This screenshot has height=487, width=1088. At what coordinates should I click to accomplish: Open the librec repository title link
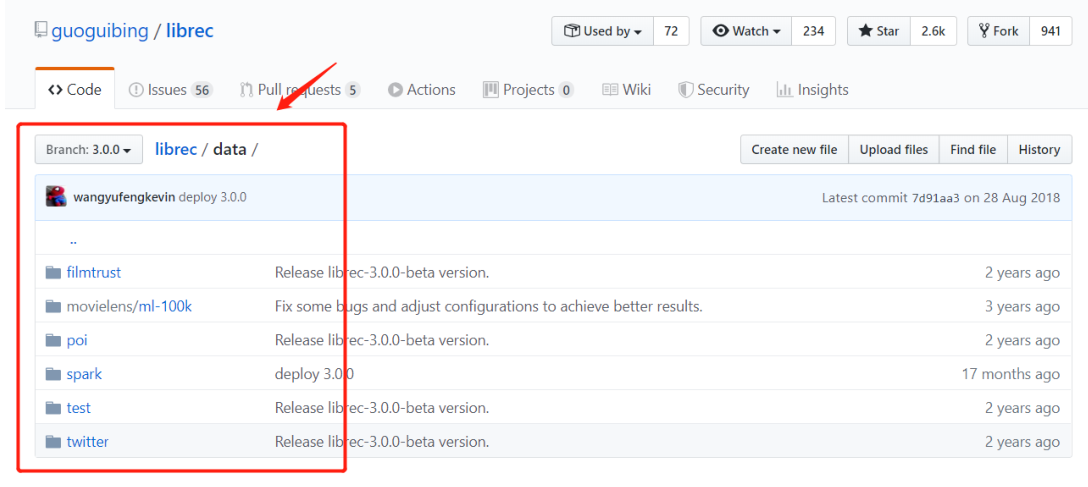click(189, 31)
